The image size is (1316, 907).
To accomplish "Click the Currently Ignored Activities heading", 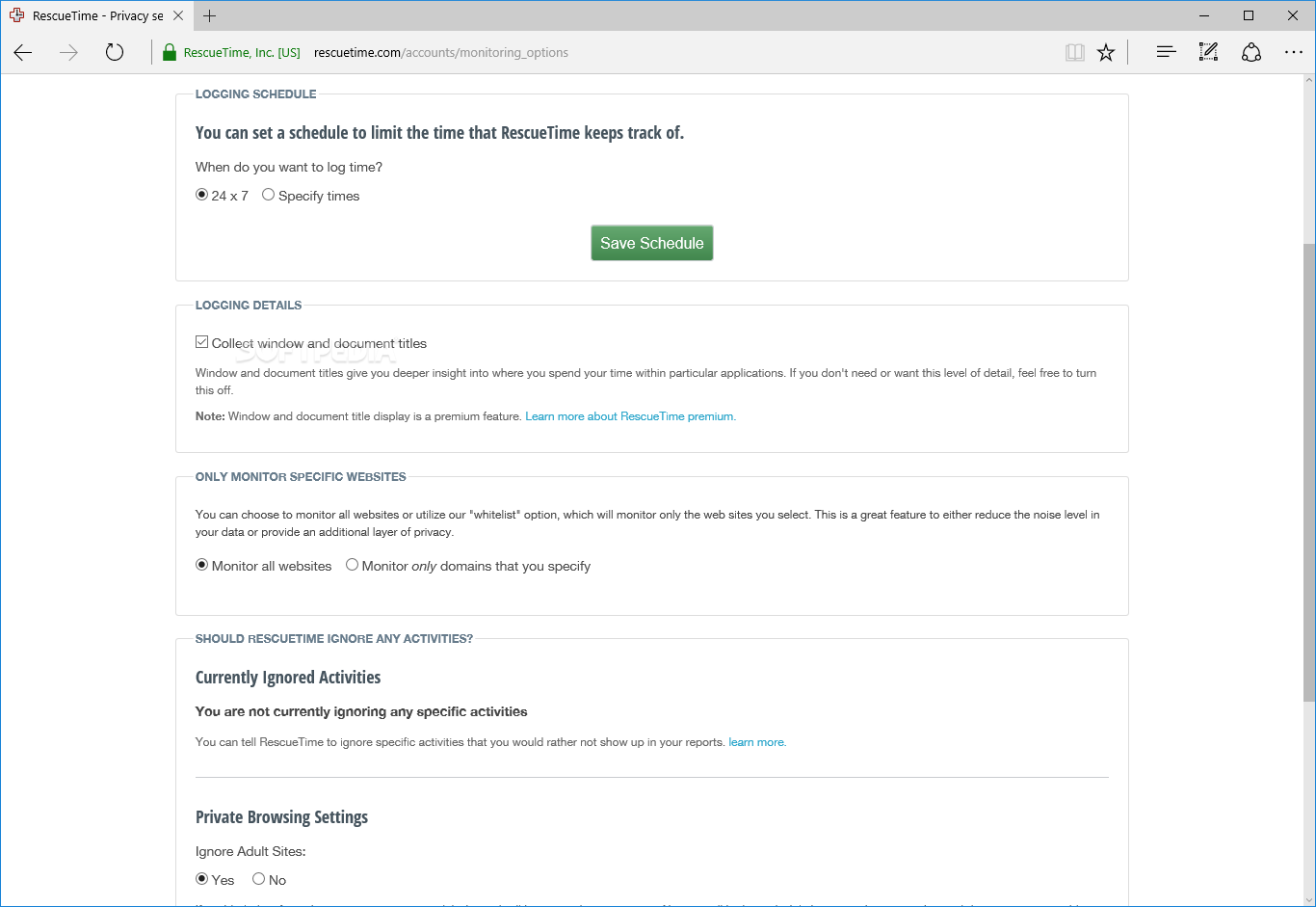I will [x=288, y=678].
